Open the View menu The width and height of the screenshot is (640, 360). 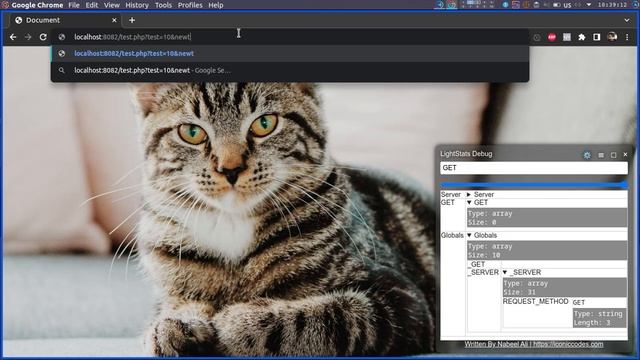(111, 5)
